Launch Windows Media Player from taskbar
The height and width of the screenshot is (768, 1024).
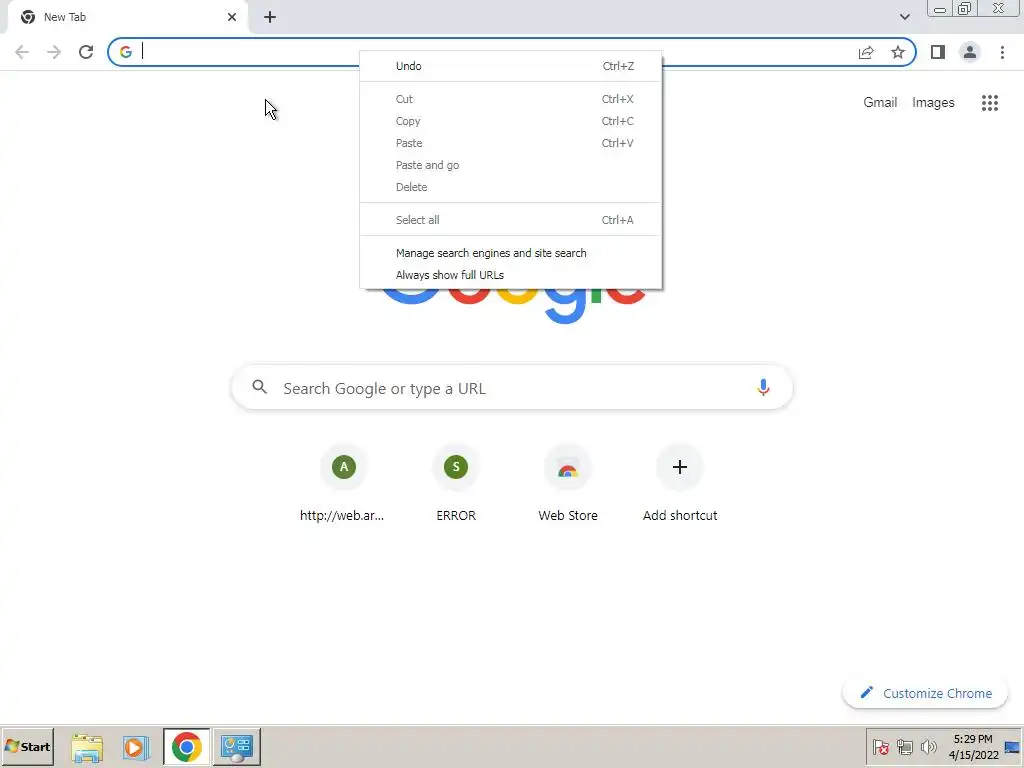[x=136, y=747]
